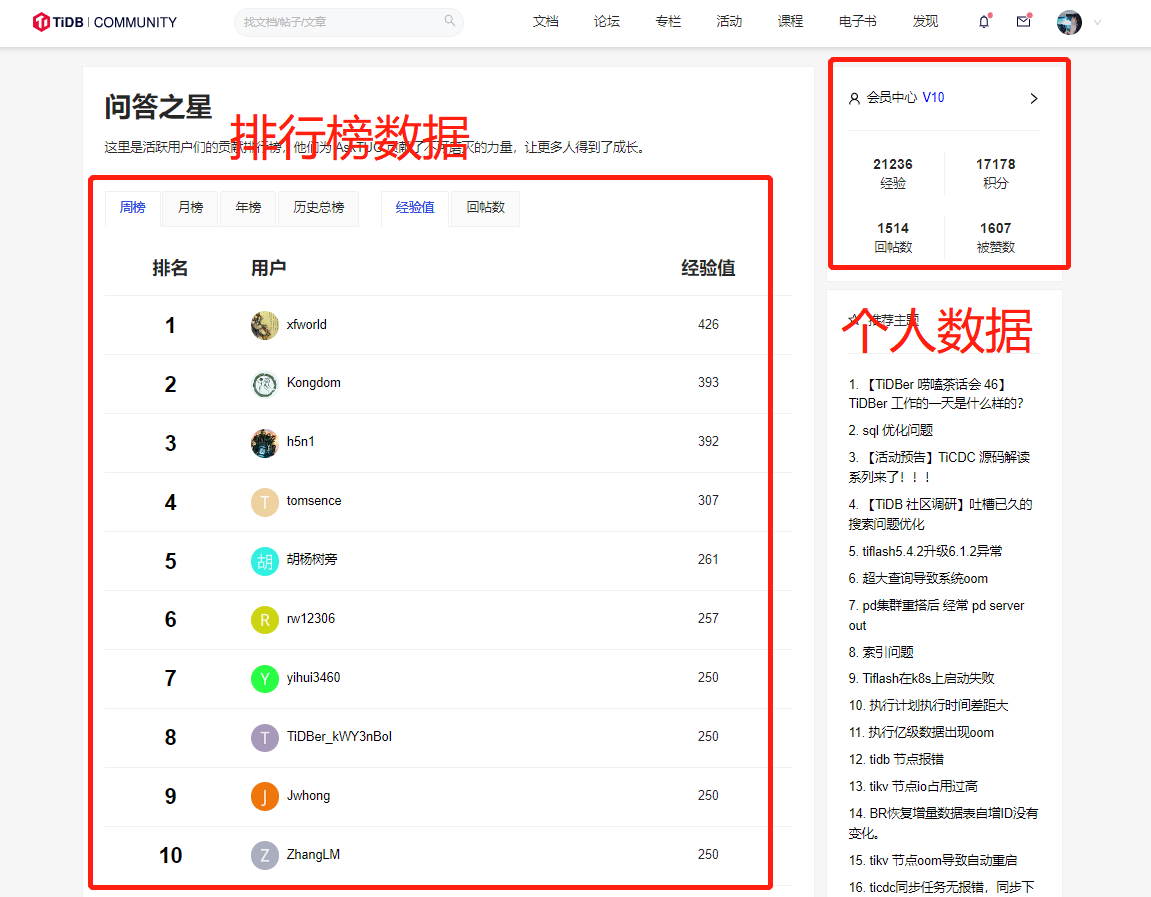Open the messages envelope icon
The width and height of the screenshot is (1151, 897).
point(1023,21)
